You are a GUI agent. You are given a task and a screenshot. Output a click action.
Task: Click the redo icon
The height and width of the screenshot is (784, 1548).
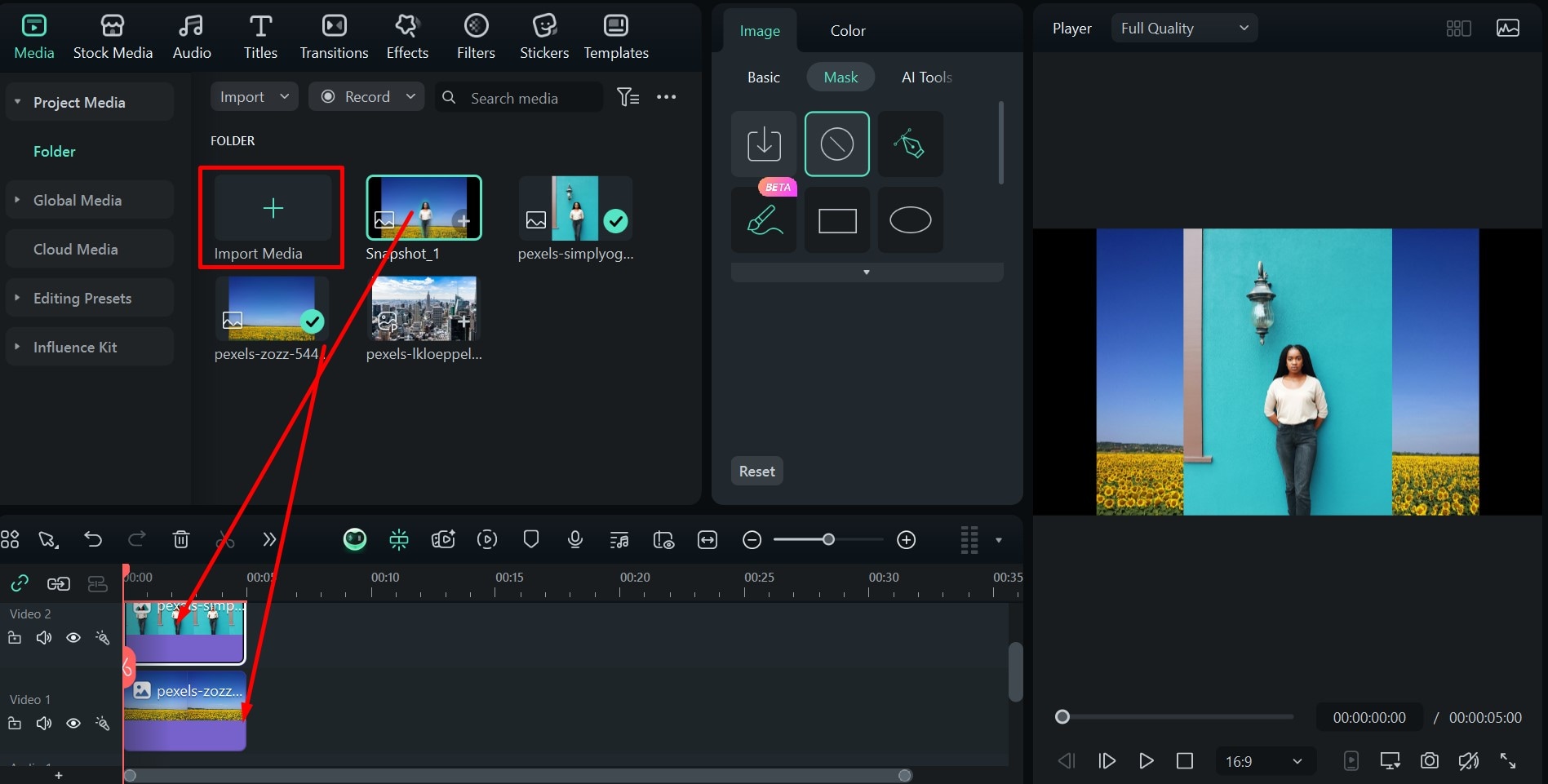tap(137, 539)
